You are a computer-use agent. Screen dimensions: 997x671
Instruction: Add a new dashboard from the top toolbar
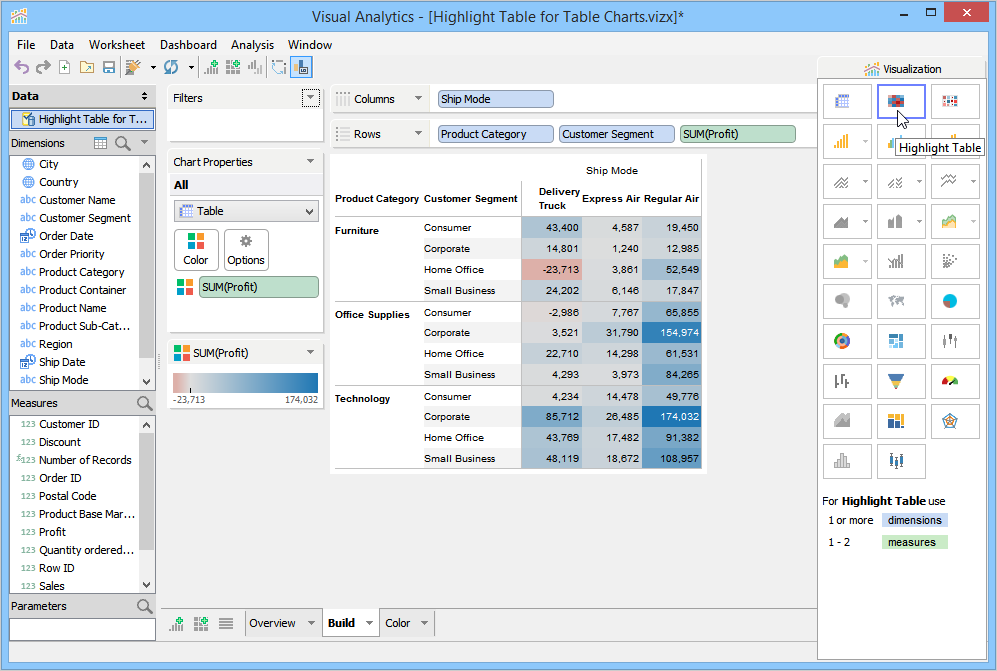233,67
